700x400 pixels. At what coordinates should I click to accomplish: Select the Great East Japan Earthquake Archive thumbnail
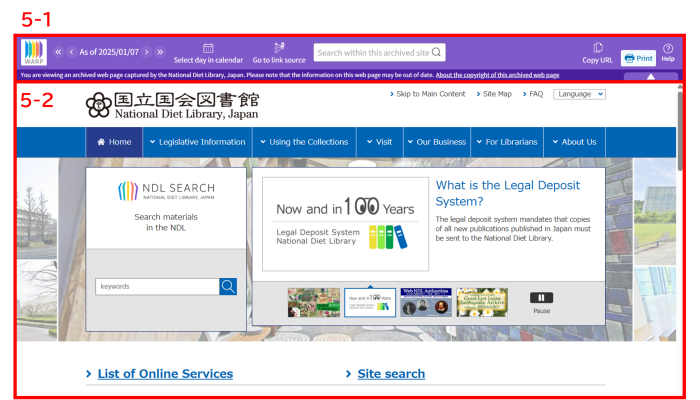coord(482,303)
